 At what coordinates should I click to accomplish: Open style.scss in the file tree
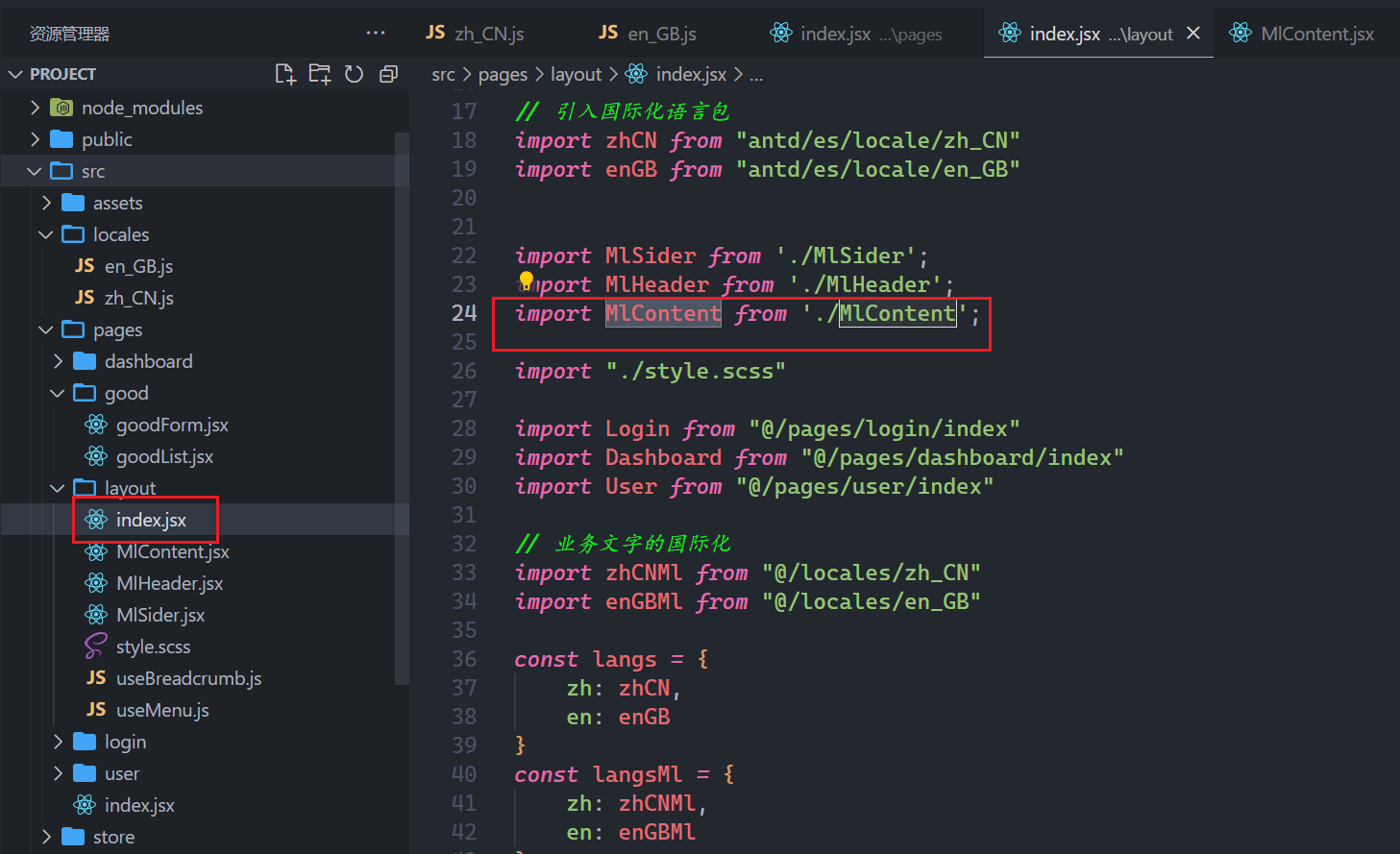153,647
